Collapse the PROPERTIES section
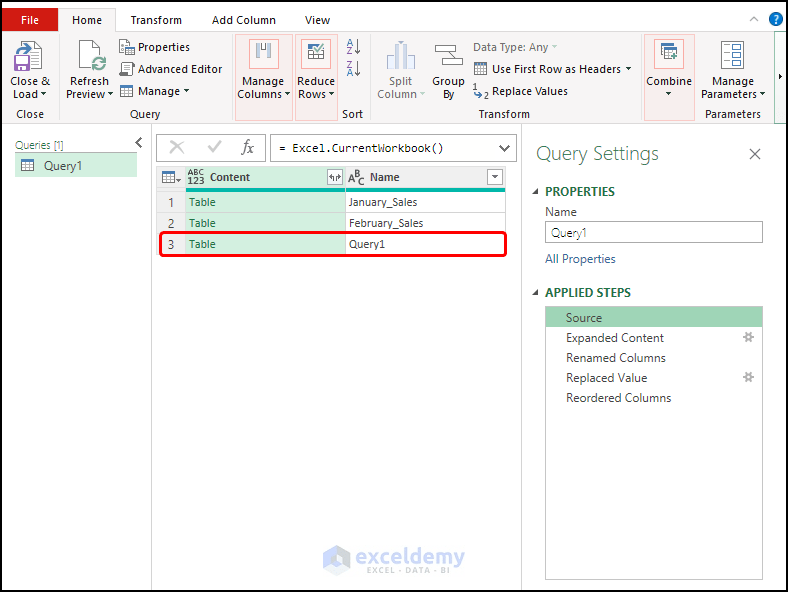The width and height of the screenshot is (788, 592). 536,191
